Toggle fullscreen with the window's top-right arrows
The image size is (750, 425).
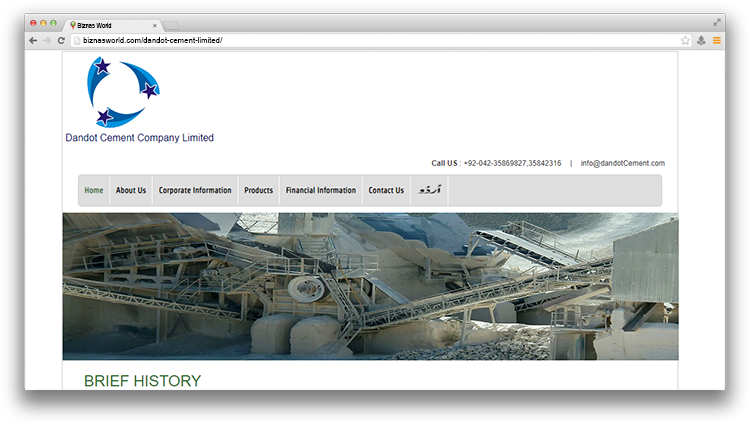[x=716, y=22]
